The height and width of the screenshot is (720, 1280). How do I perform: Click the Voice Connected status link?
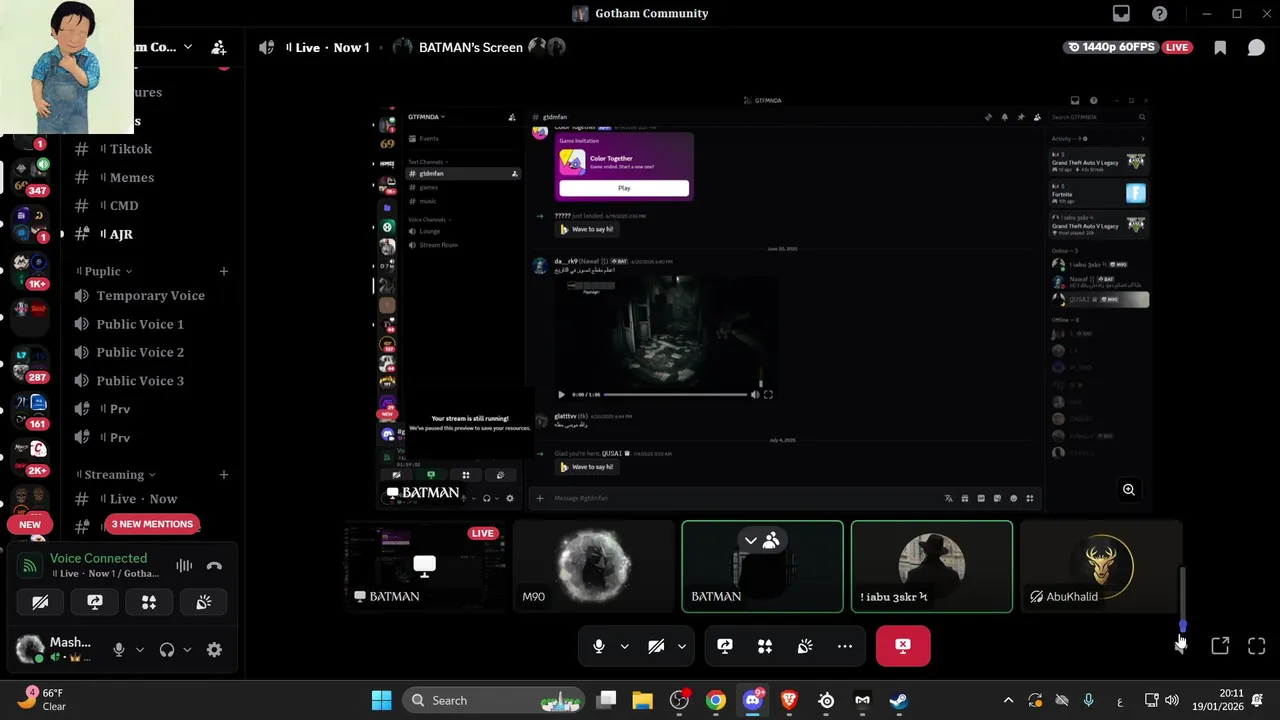(98, 558)
